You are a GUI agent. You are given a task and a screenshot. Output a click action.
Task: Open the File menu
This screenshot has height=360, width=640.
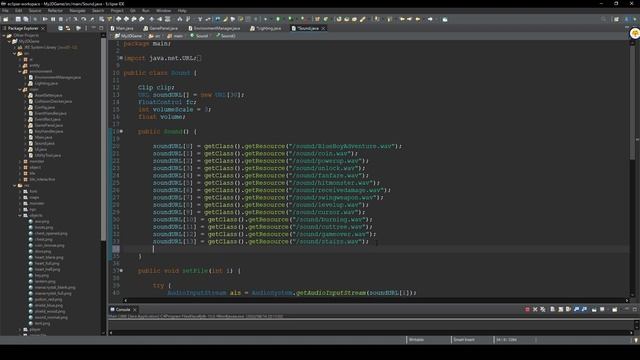pos(5,11)
